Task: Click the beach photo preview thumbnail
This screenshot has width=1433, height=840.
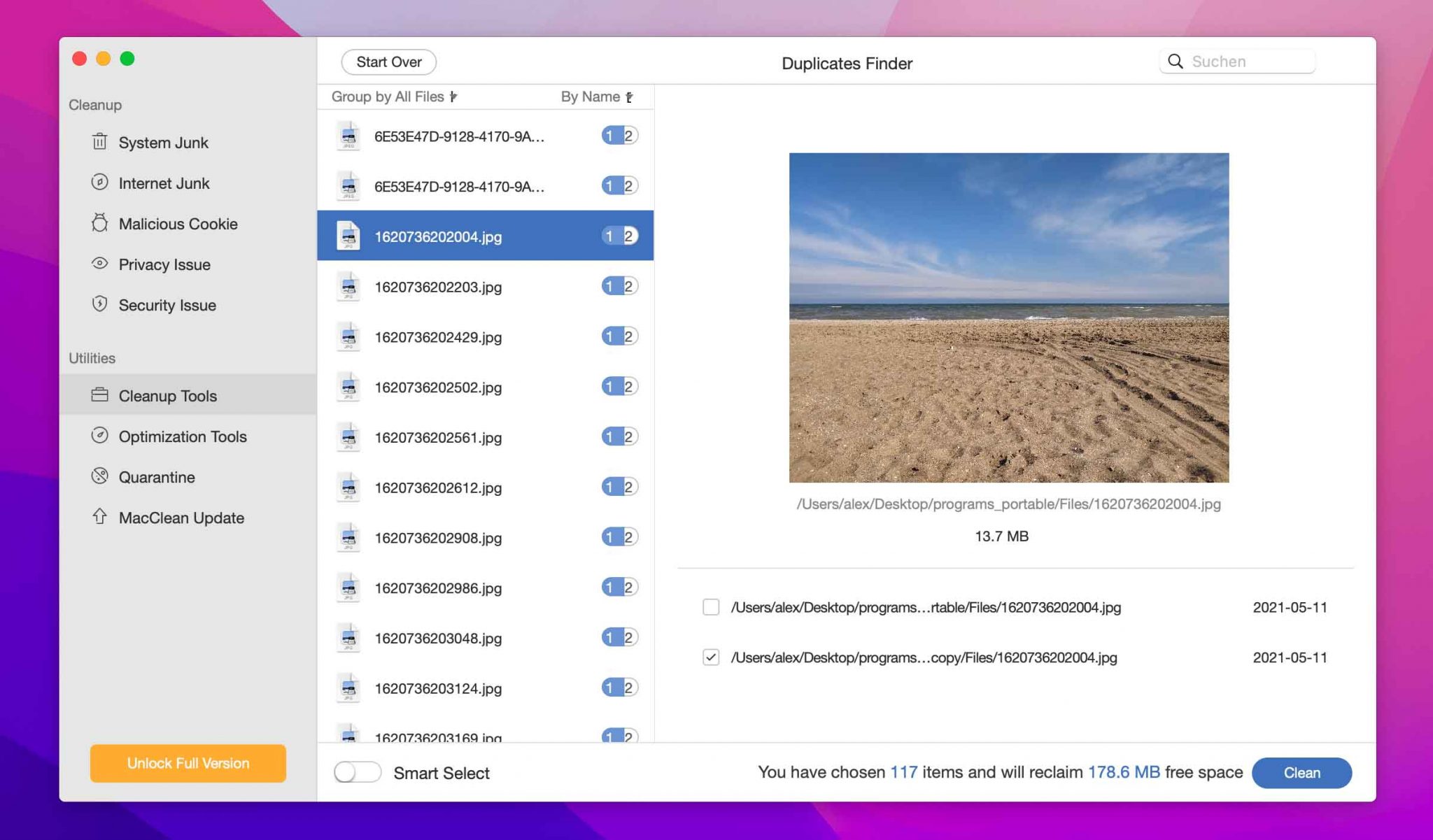Action: 1008,318
